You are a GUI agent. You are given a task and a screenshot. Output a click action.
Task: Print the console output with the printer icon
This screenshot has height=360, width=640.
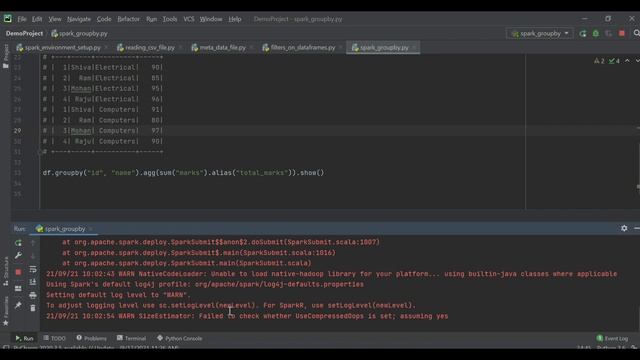[x=33, y=295]
